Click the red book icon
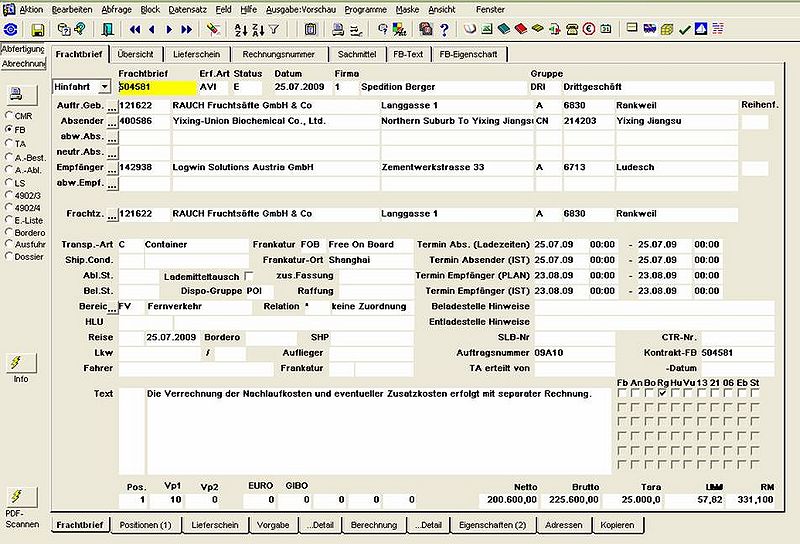This screenshot has height=544, width=800. 520,29
